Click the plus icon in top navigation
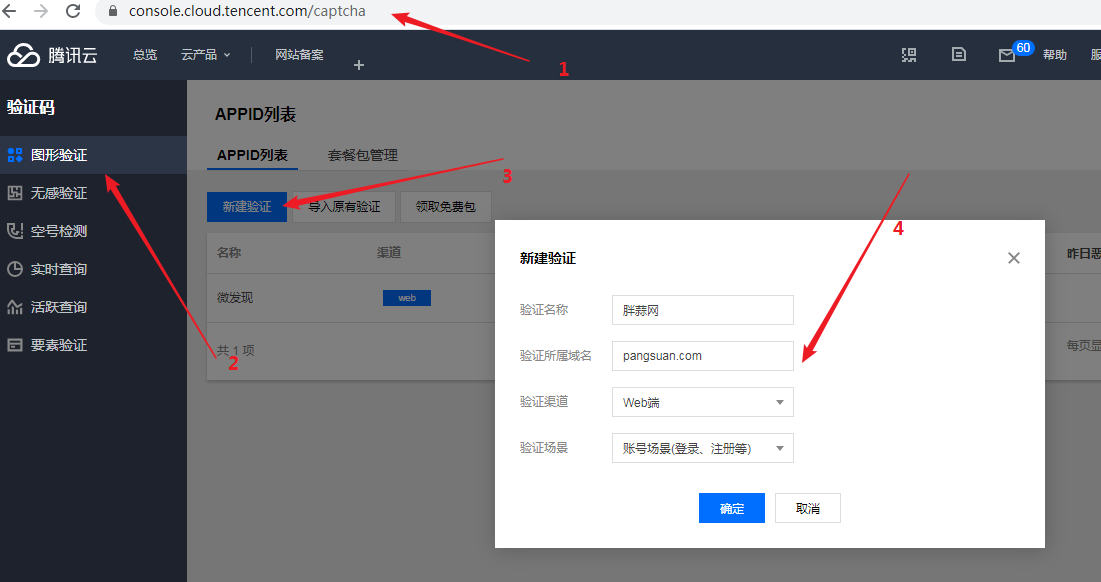The image size is (1101, 582). pos(359,65)
